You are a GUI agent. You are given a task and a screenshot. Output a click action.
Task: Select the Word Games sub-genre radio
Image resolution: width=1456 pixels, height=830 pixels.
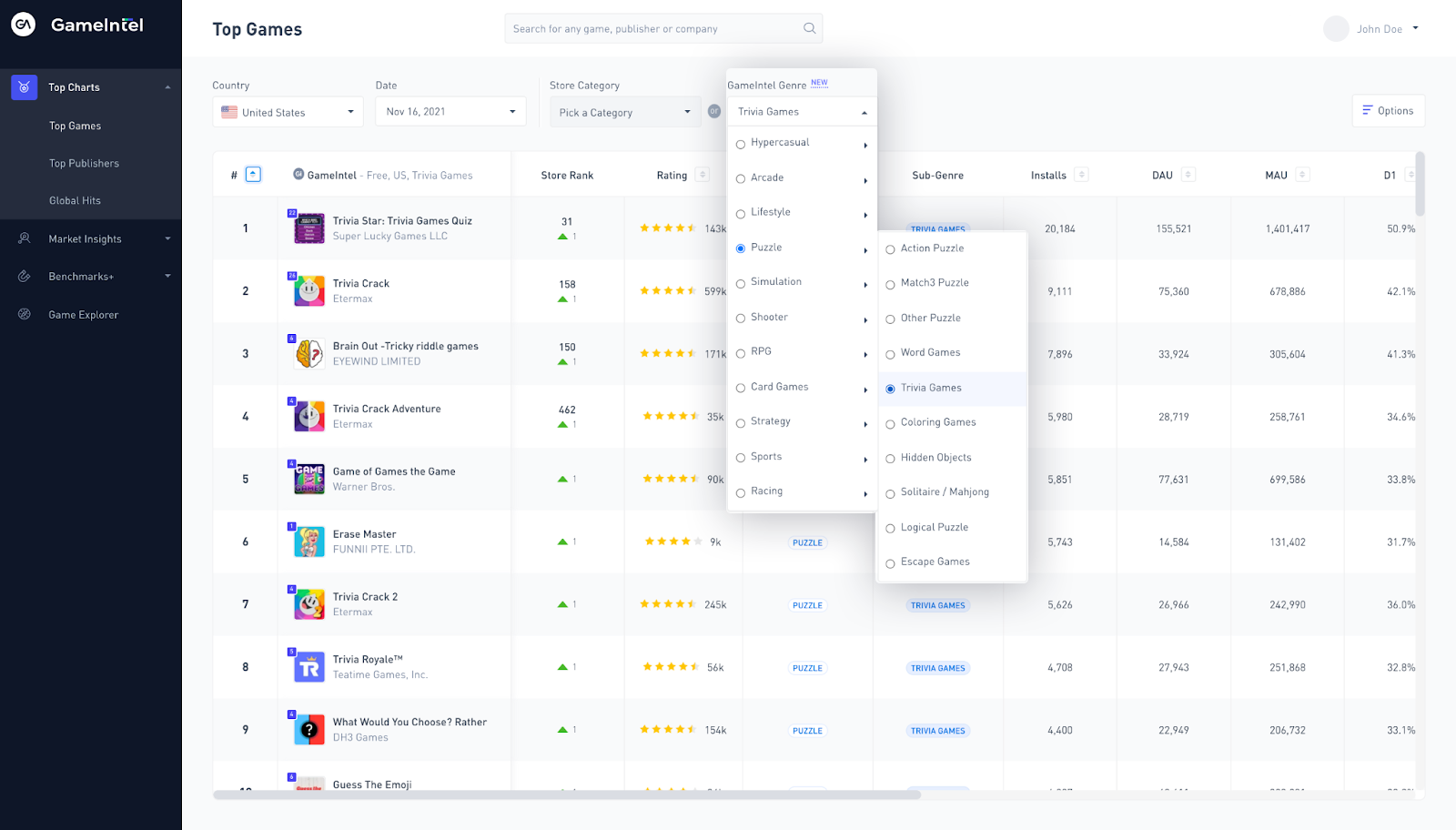click(x=891, y=354)
